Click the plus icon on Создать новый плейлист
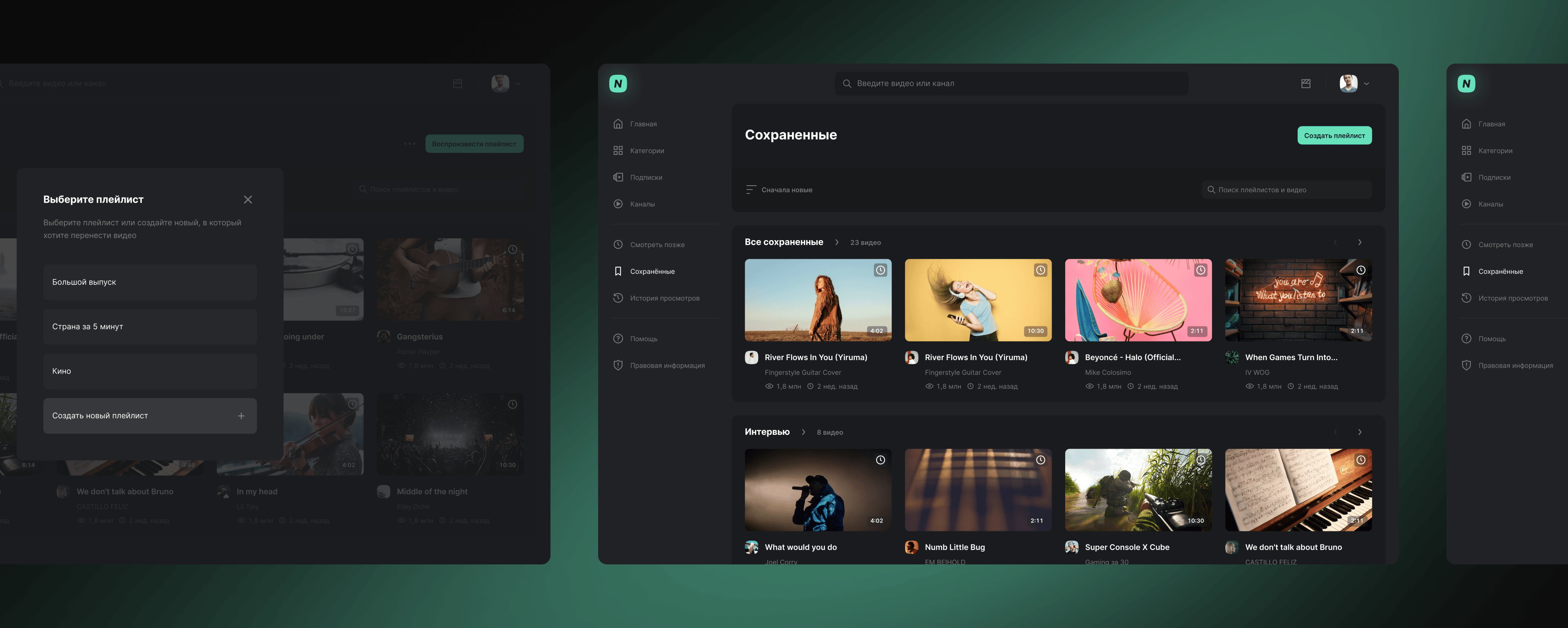Viewport: 1568px width, 628px height. point(241,416)
